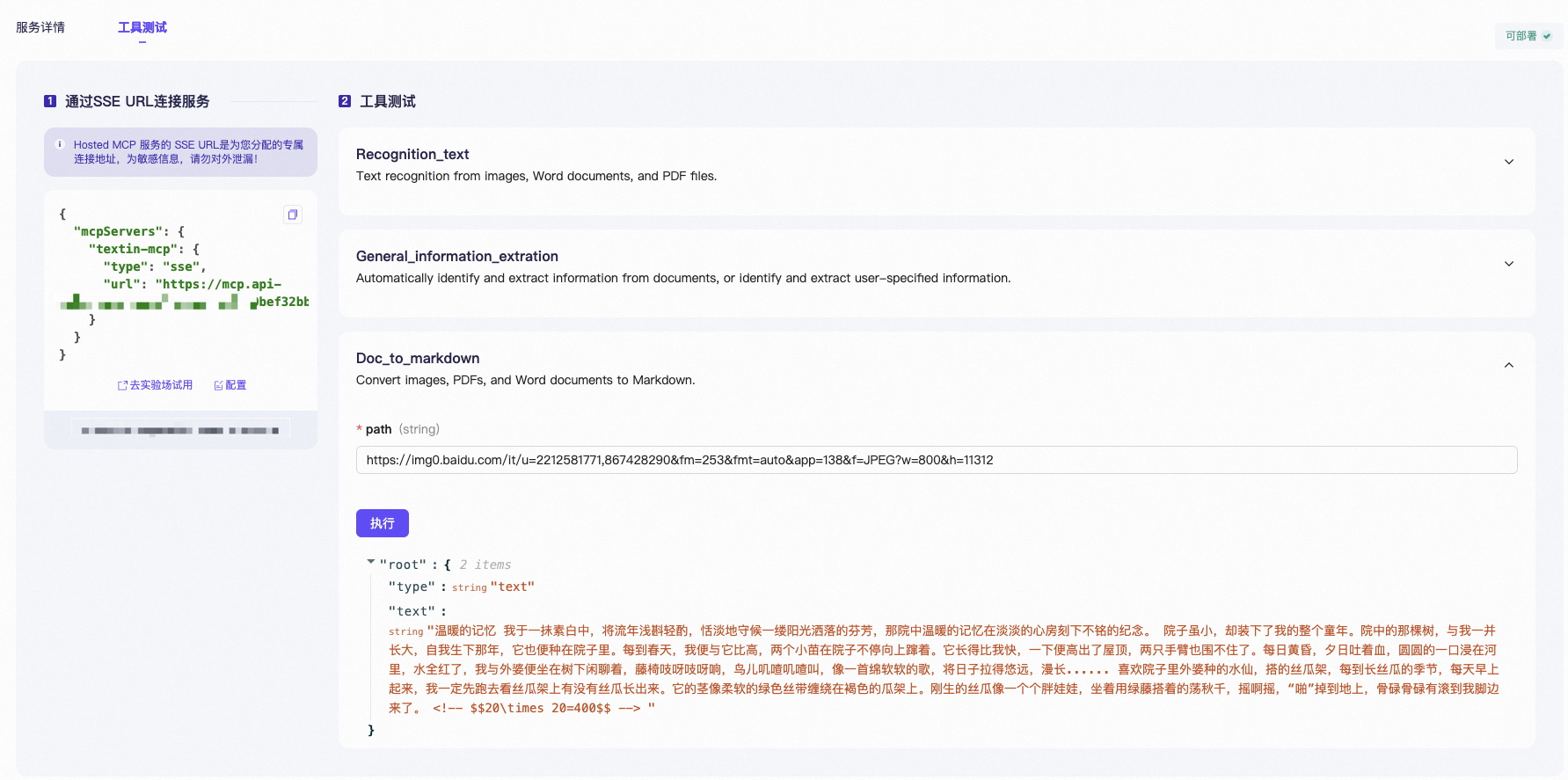
Task: Focus the path URL input field
Action: [x=936, y=460]
